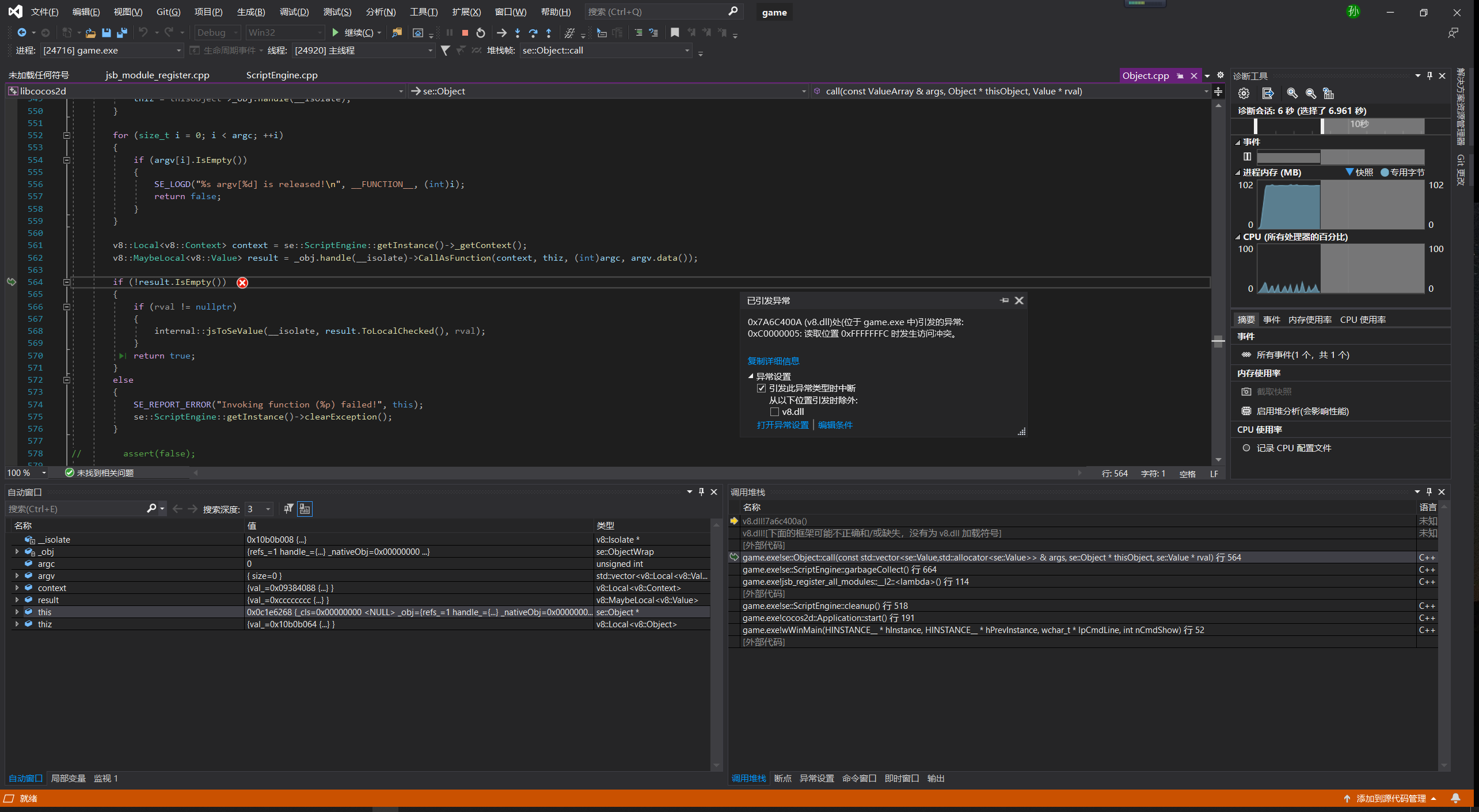Check the v8.dll exception exclusion box
This screenshot has height=812, width=1479.
[x=774, y=412]
